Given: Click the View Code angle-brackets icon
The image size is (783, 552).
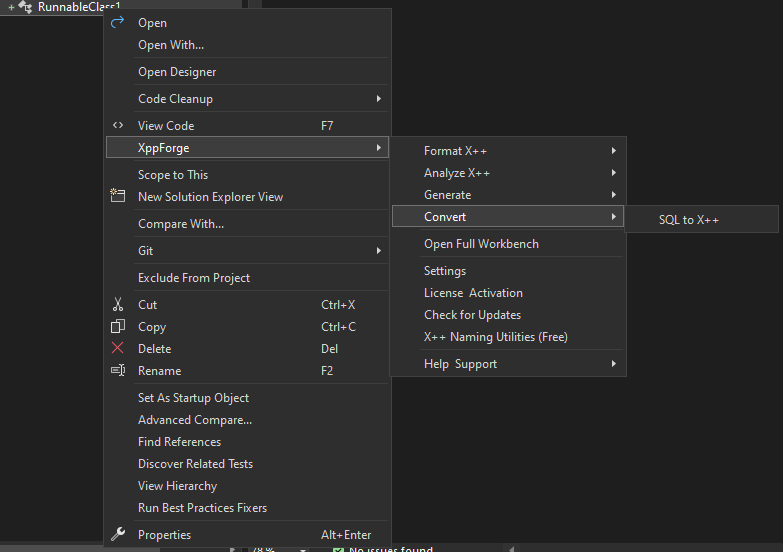Looking at the screenshot, I should (118, 125).
